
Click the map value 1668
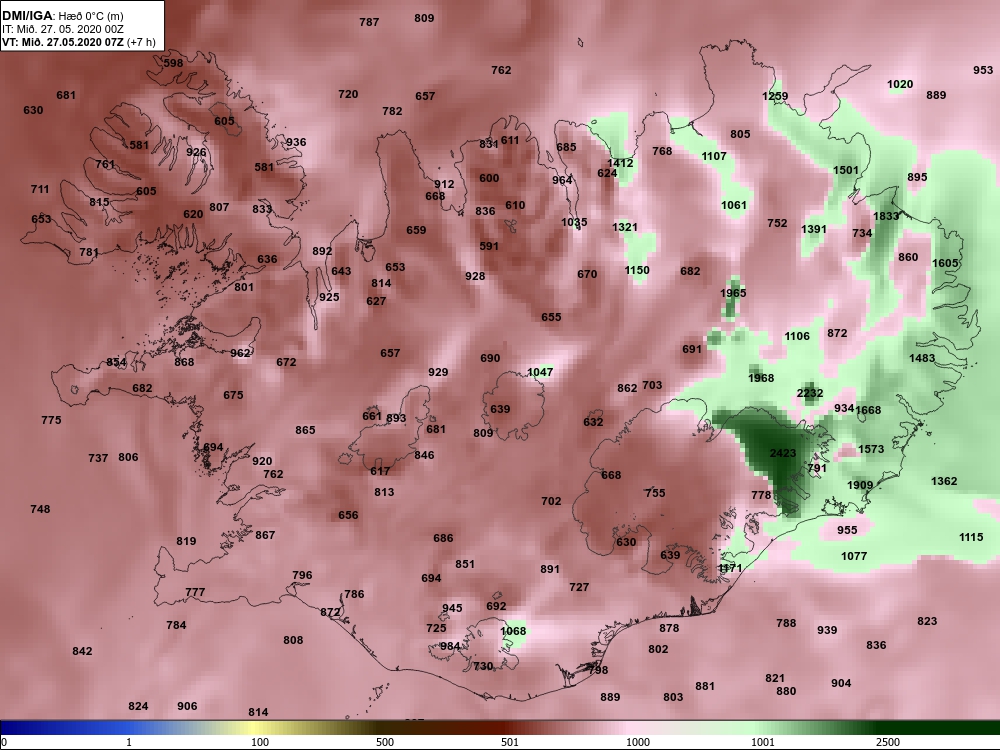(868, 410)
